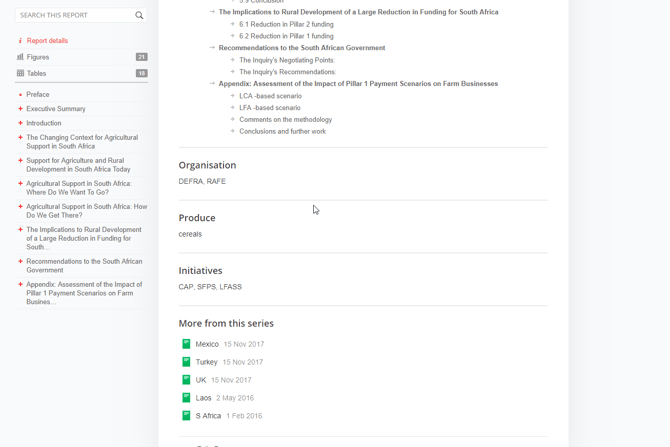This screenshot has height=447, width=670.
Task: Open the UK report
Action: (x=201, y=380)
